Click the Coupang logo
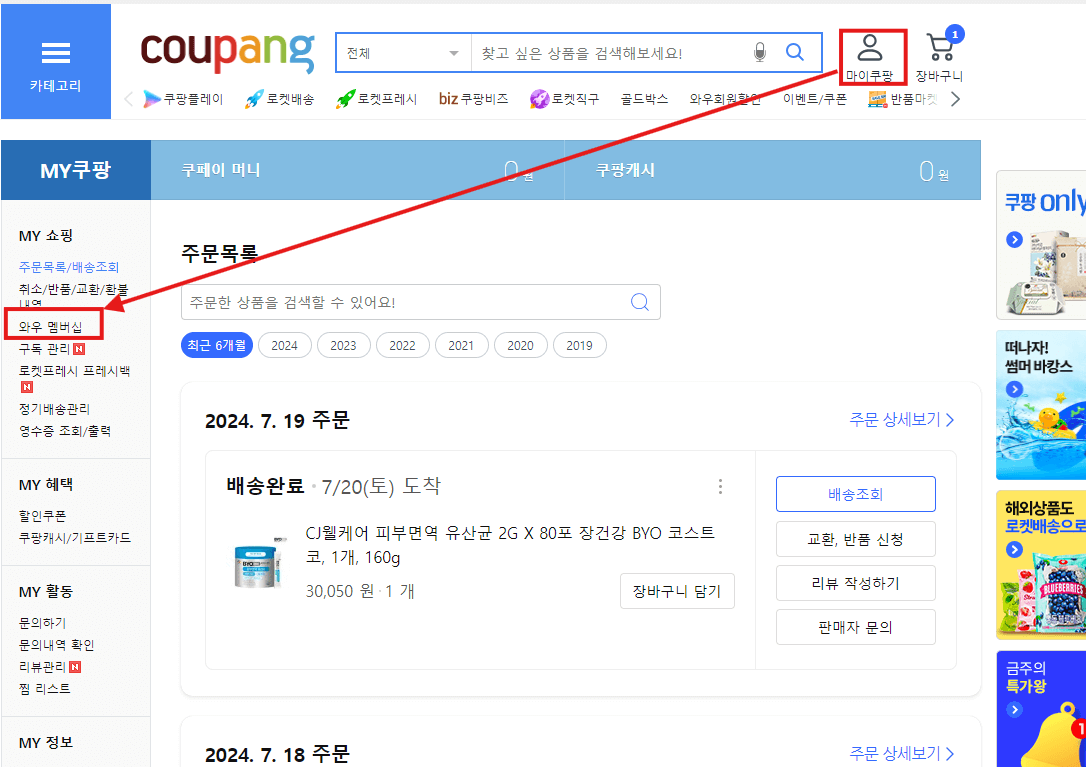The height and width of the screenshot is (767, 1086). click(x=228, y=51)
